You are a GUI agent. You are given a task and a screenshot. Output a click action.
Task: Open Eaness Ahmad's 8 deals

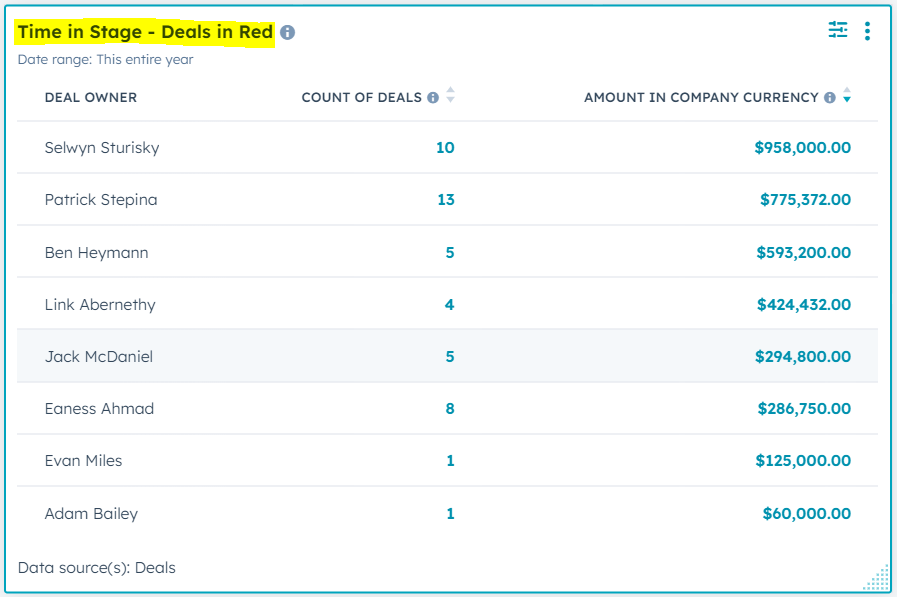tap(449, 409)
